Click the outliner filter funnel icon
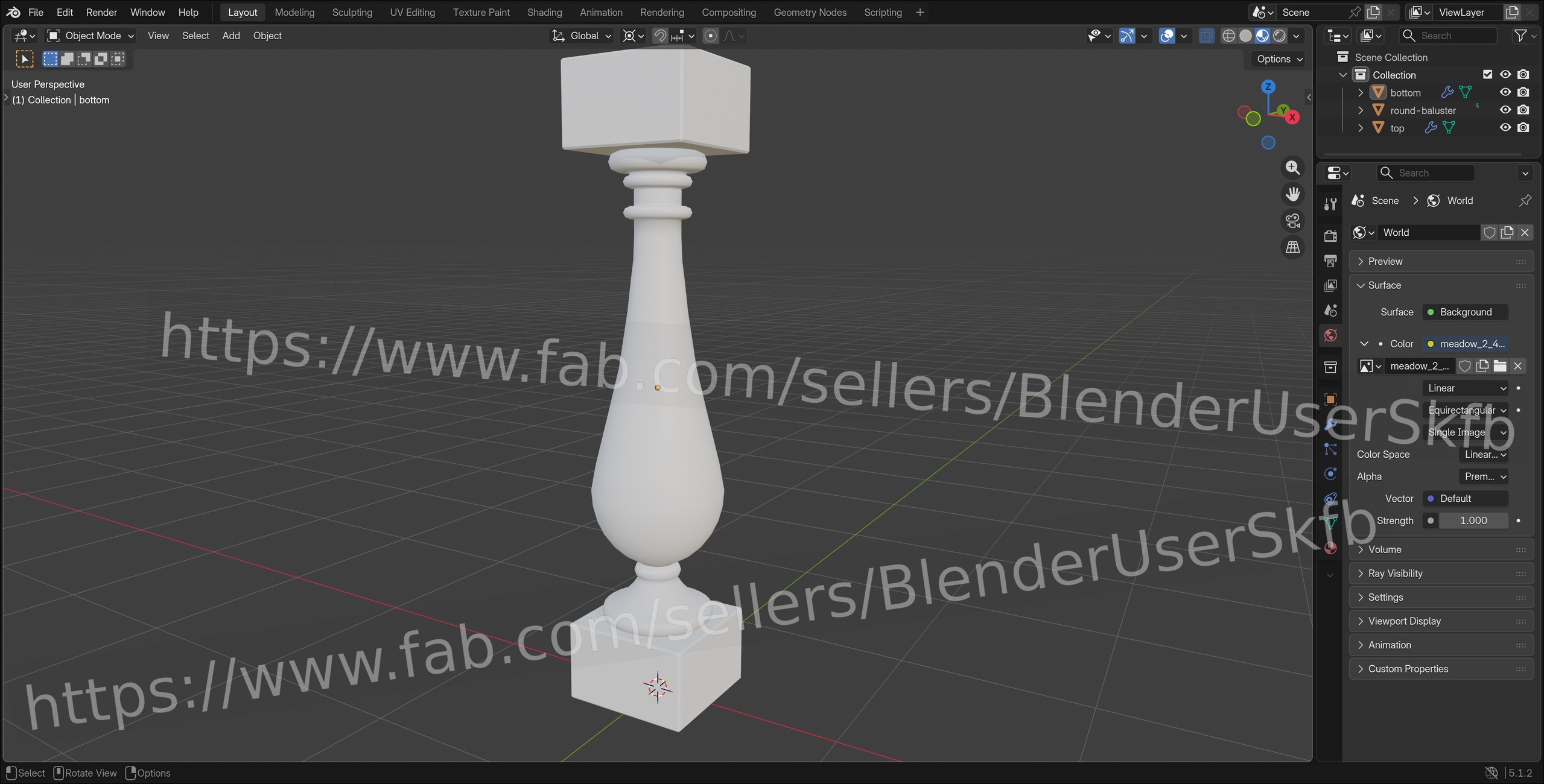 click(1520, 36)
